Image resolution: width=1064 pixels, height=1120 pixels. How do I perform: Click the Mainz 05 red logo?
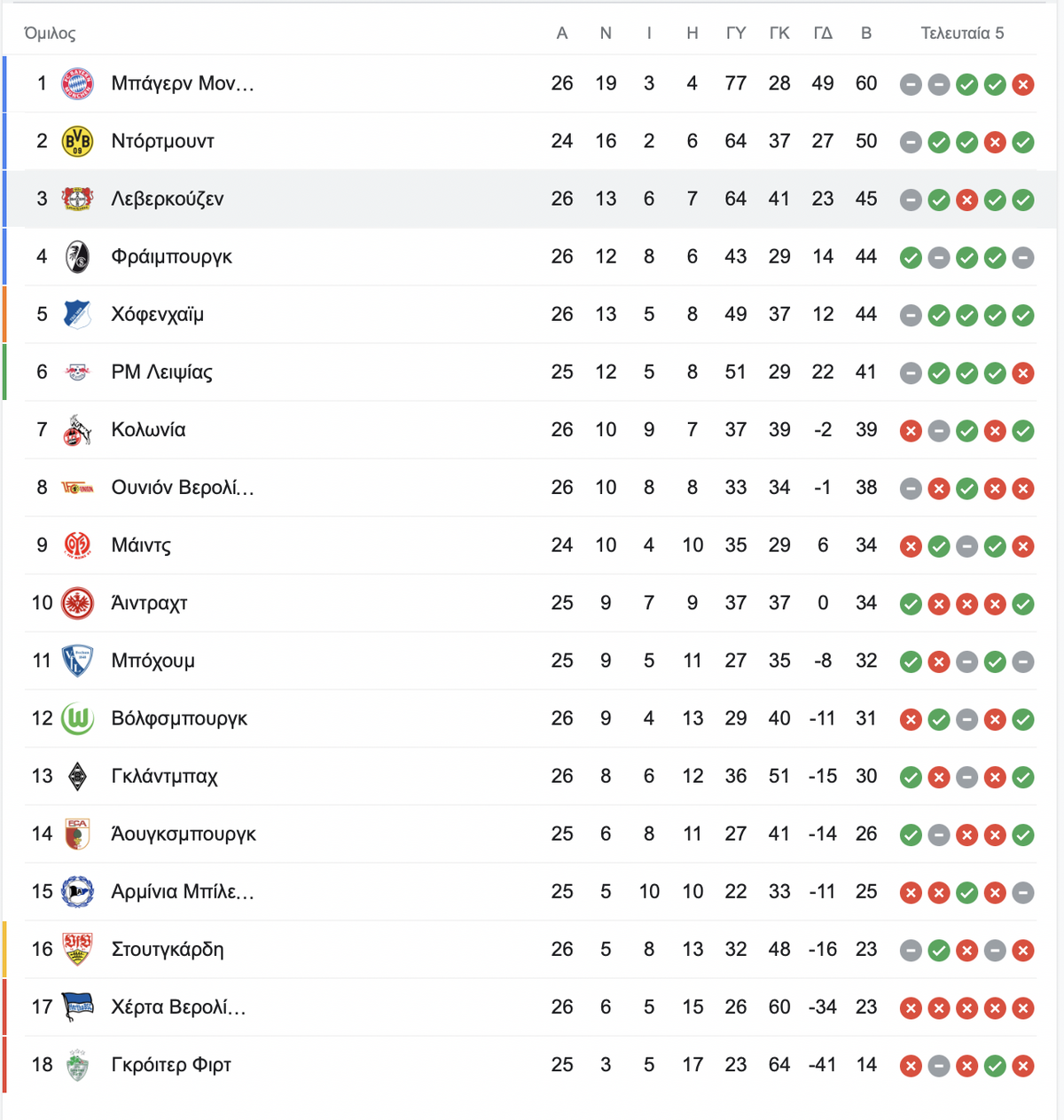tap(77, 545)
